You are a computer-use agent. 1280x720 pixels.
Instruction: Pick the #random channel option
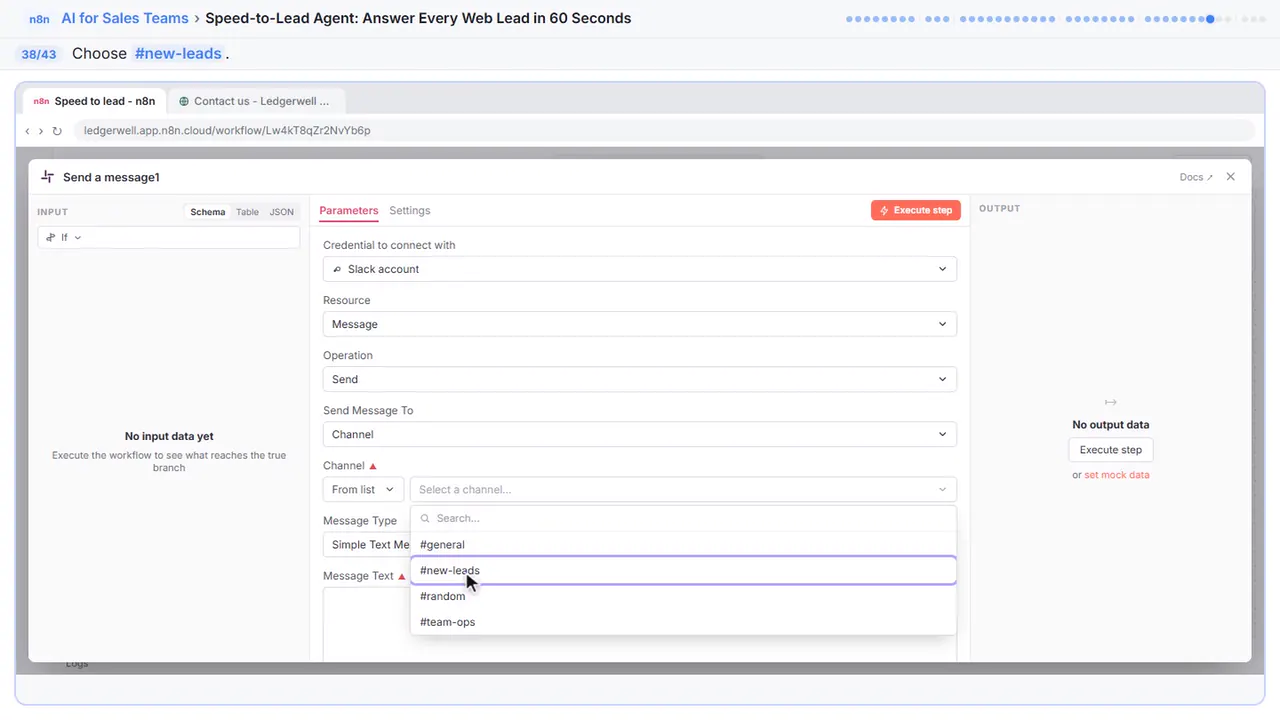(683, 596)
